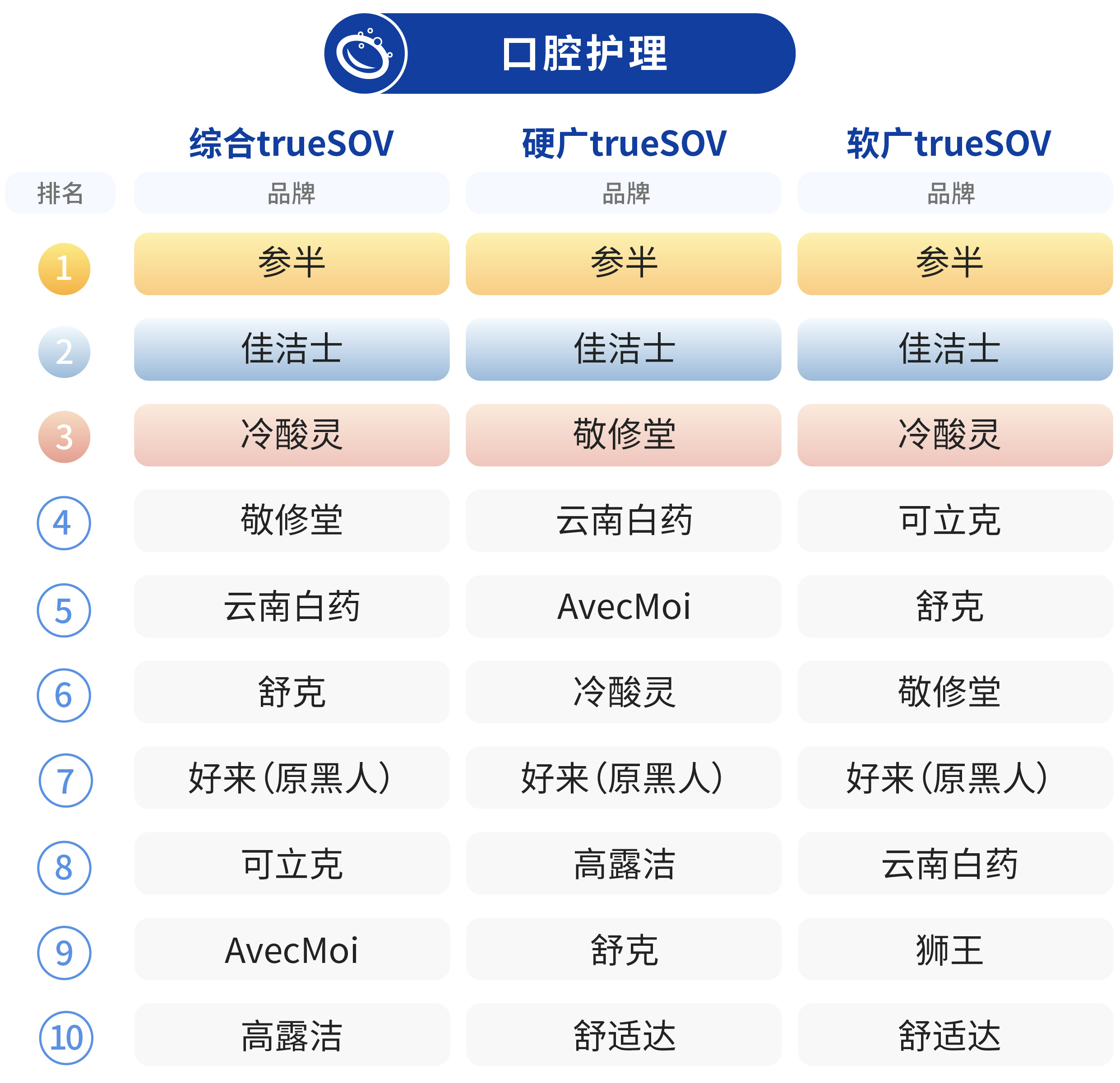The height and width of the screenshot is (1083, 1120).
Task: Select the gold rank 1 badge
Action: pyautogui.click(x=64, y=269)
